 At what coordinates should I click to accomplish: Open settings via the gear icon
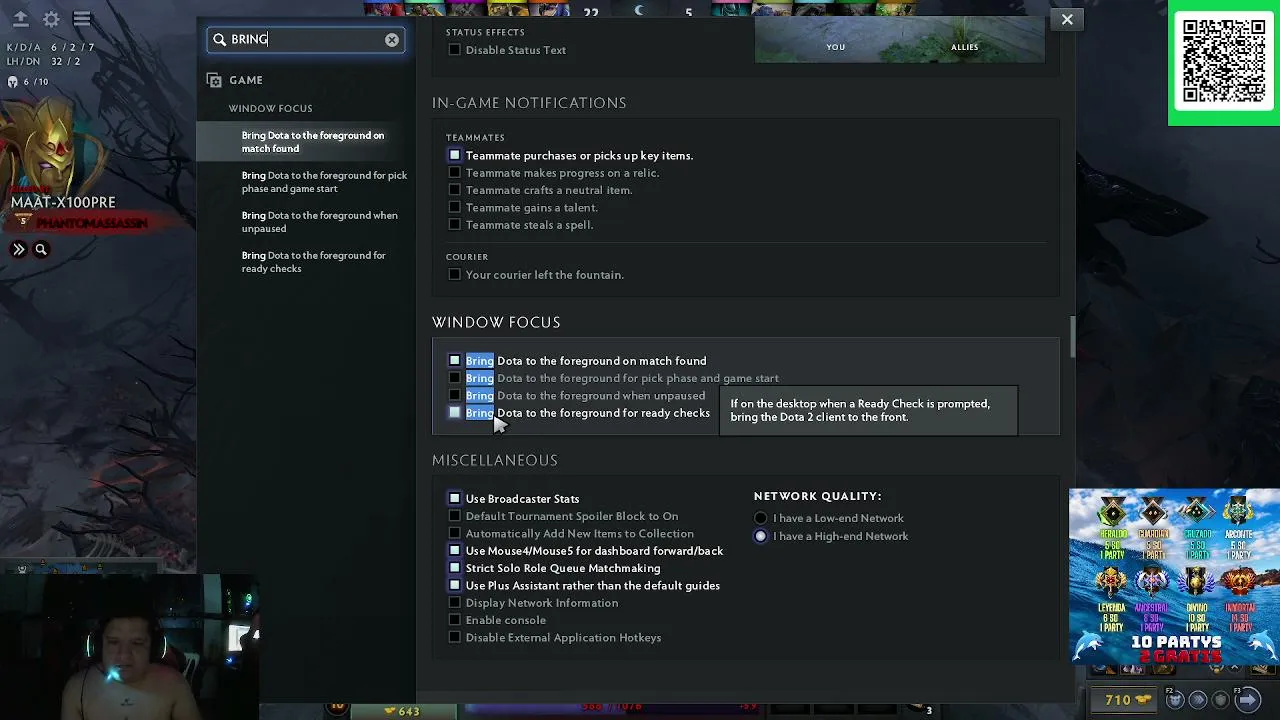click(51, 19)
